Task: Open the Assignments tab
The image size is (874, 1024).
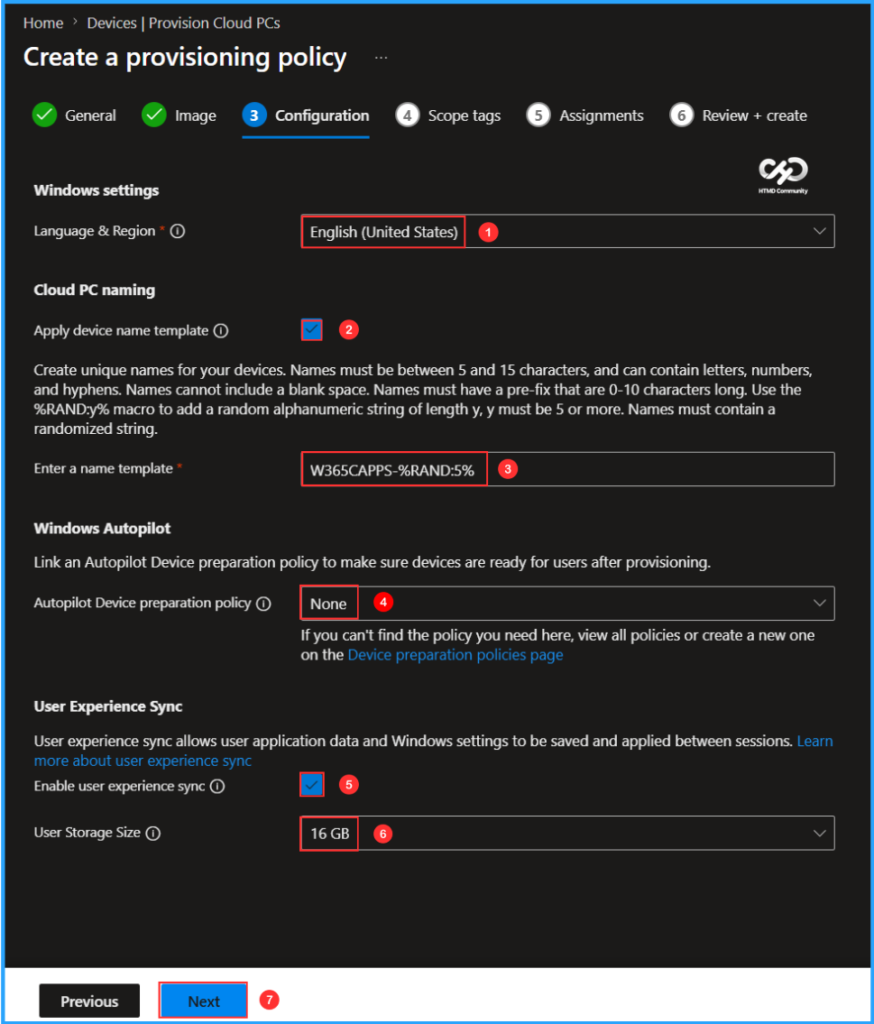Action: [x=585, y=116]
